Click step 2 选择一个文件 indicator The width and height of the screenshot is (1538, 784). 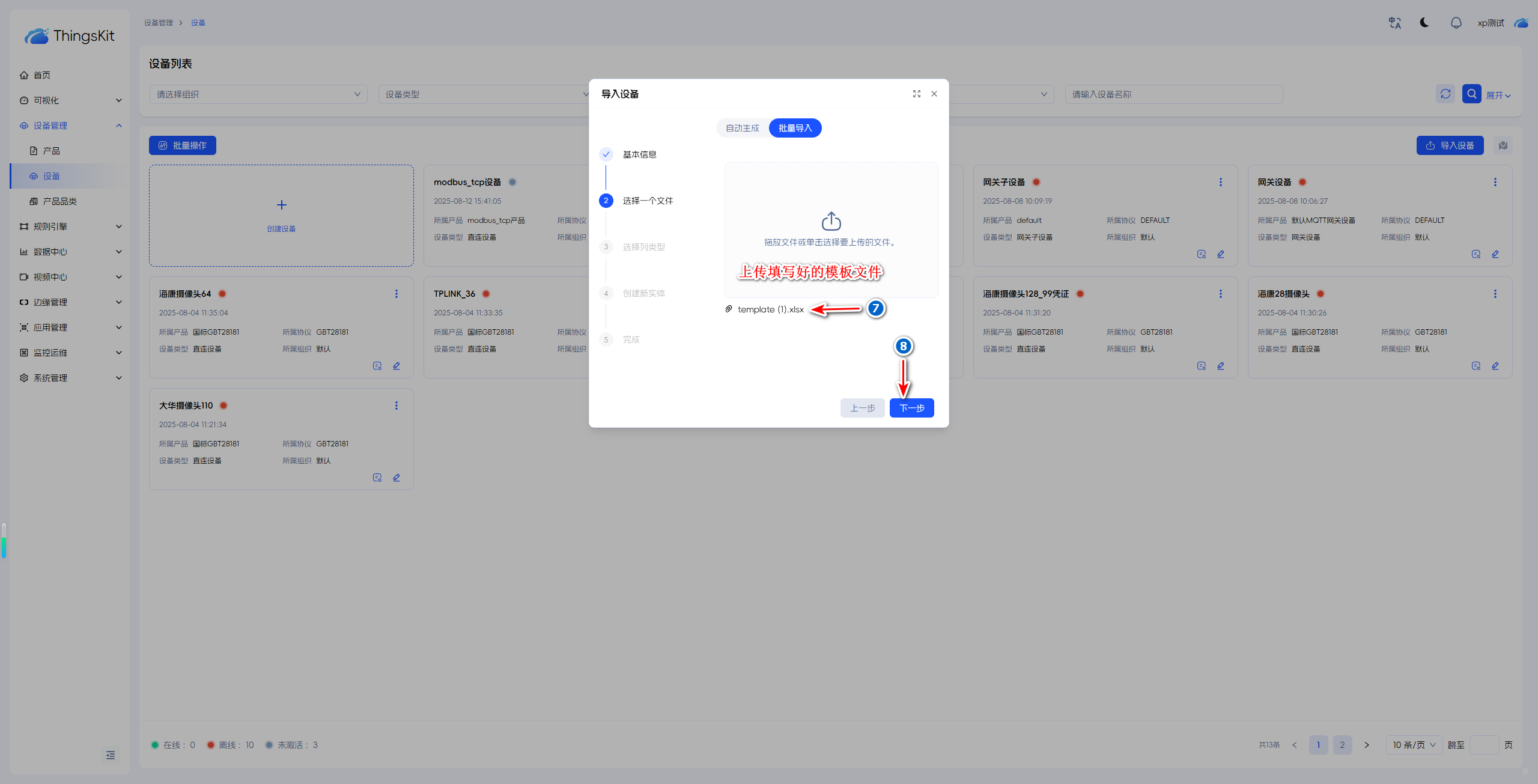(606, 201)
